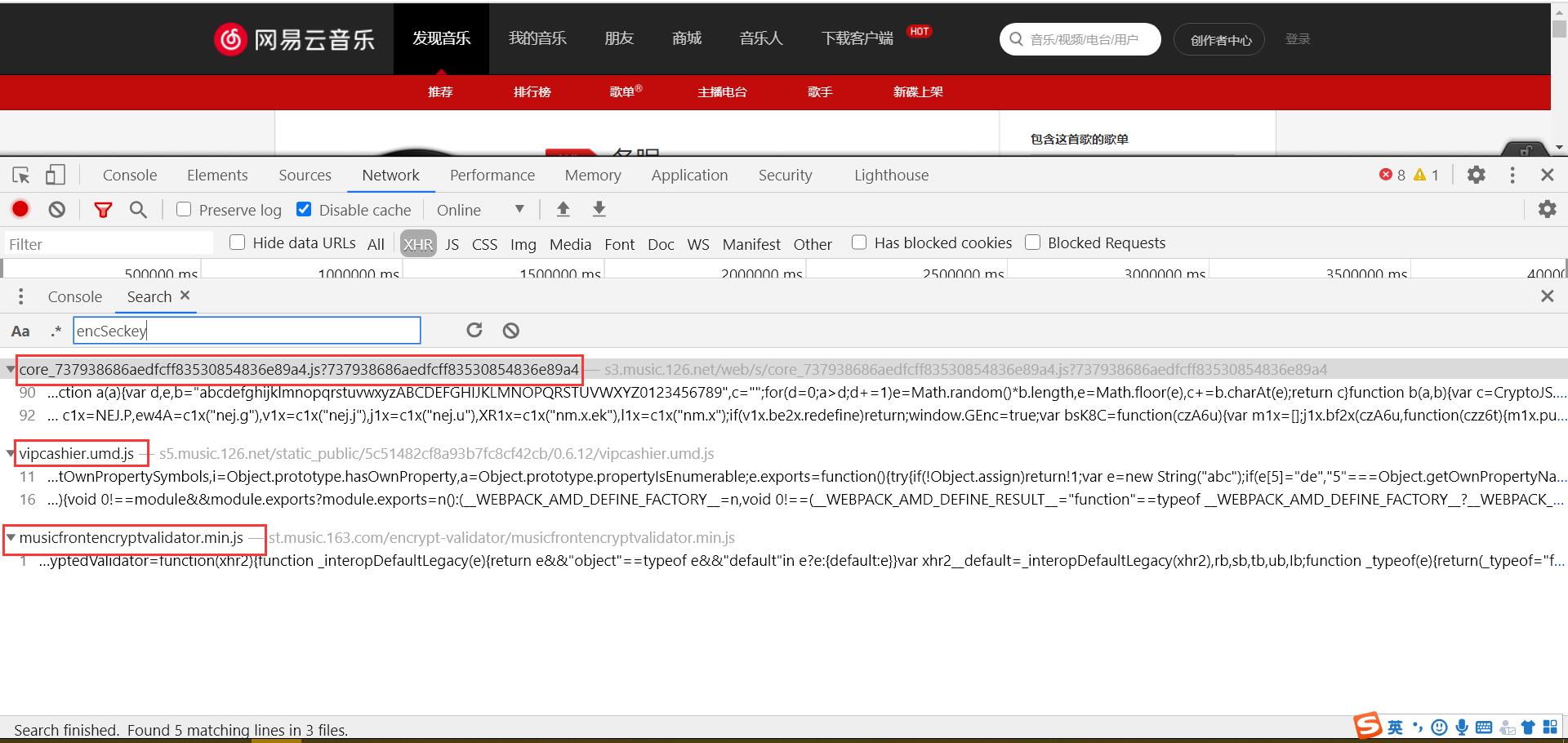The image size is (1568, 743).
Task: Clear the network log
Action: pyautogui.click(x=56, y=210)
